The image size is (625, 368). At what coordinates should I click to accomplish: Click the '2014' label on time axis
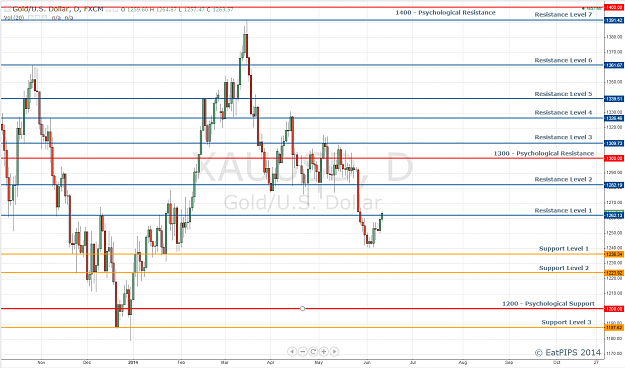133,363
